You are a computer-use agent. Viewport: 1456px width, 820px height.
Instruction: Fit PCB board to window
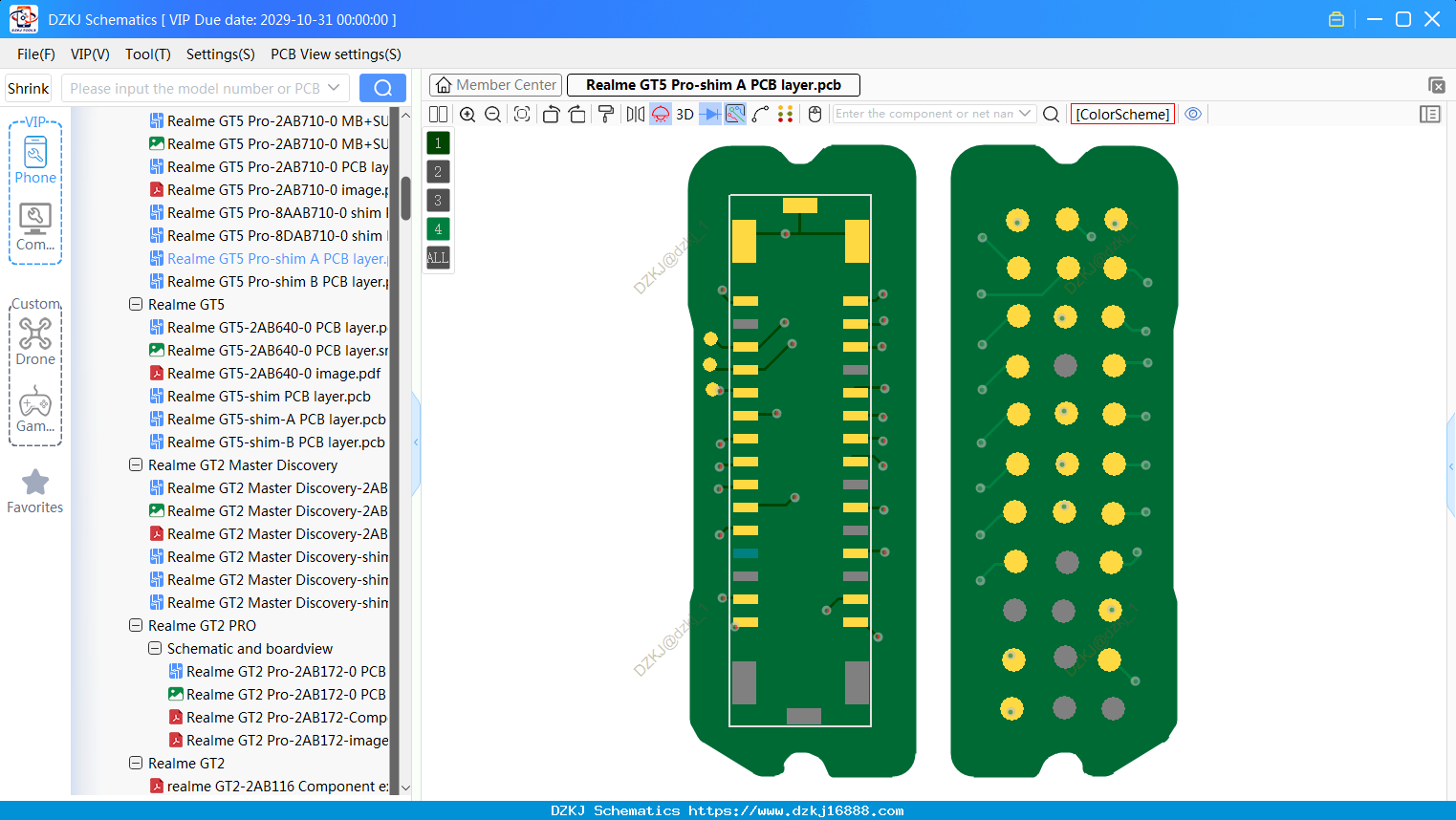click(x=522, y=114)
